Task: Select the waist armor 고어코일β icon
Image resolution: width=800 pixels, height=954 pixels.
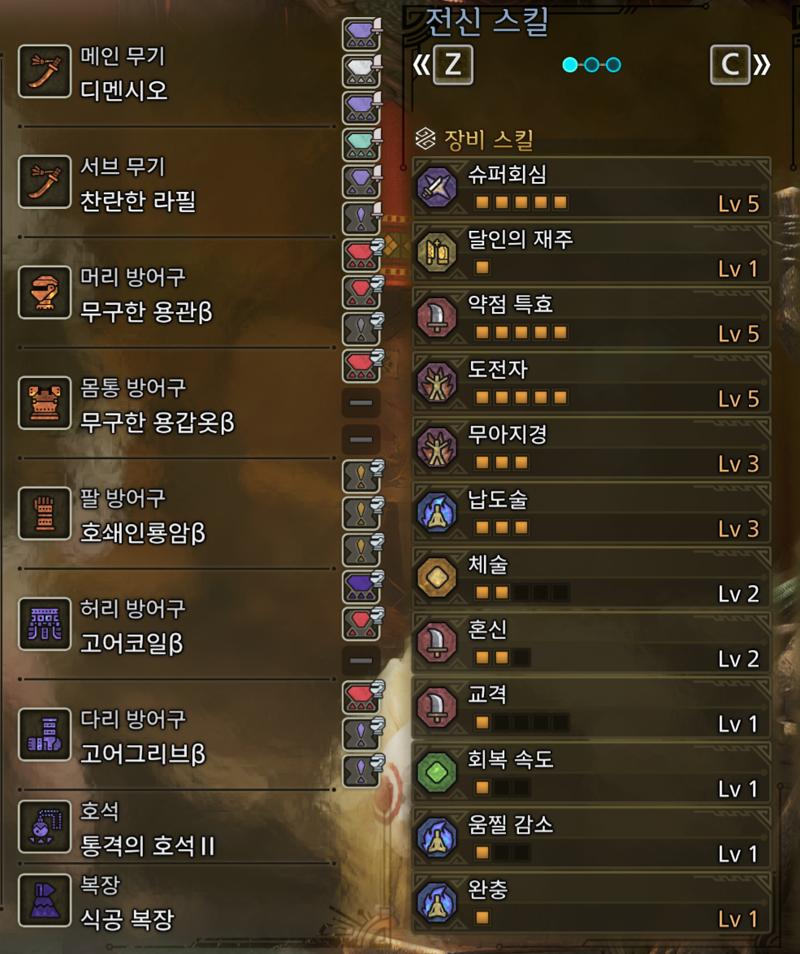Action: point(44,624)
